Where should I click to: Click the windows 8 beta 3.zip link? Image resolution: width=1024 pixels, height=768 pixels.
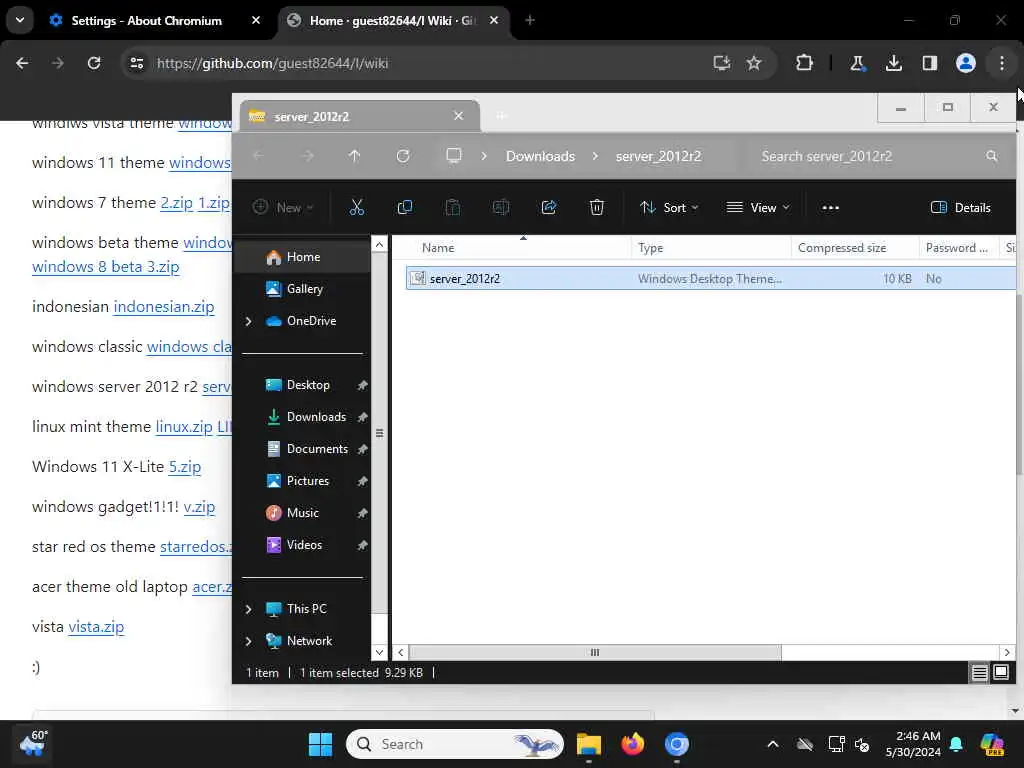(106, 266)
